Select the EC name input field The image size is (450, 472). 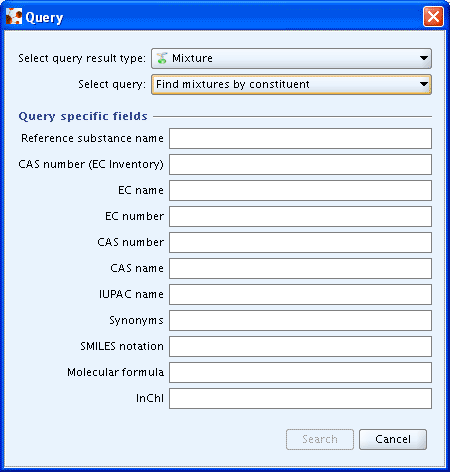tap(300, 190)
